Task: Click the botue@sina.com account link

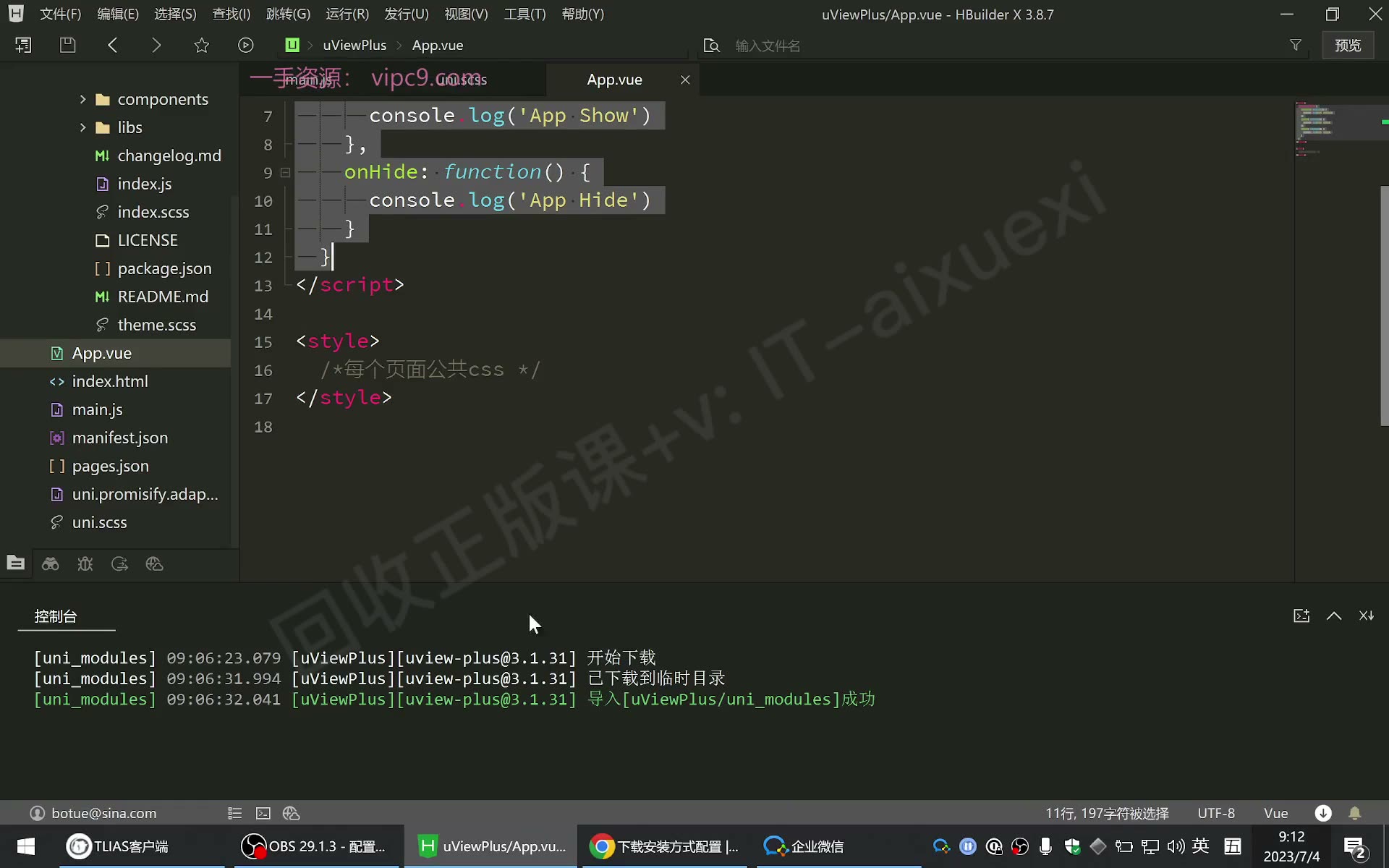Action: tap(104, 813)
